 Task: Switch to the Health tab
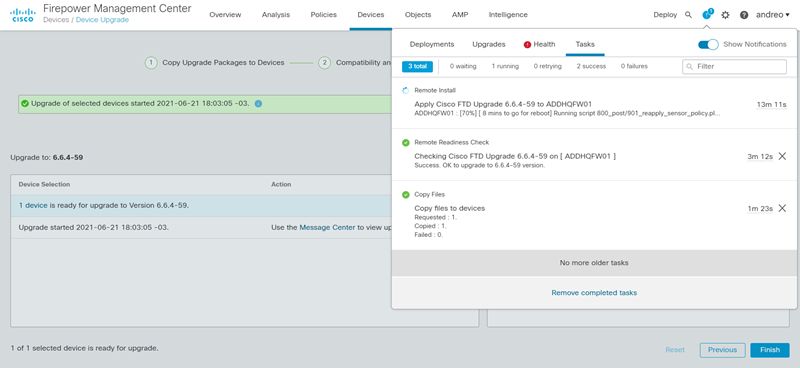point(539,44)
